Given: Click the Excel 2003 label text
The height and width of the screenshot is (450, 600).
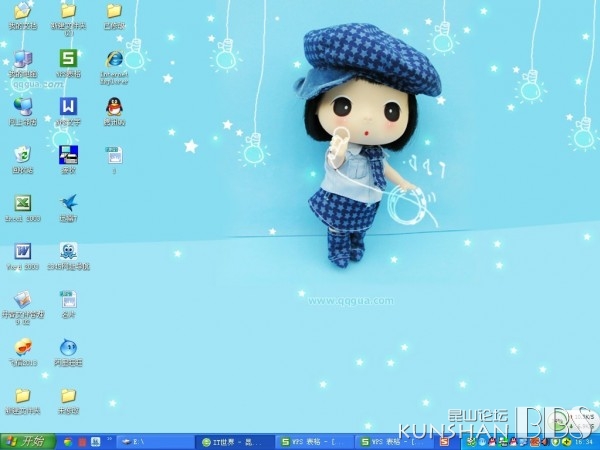Looking at the screenshot, I should click(x=23, y=219).
